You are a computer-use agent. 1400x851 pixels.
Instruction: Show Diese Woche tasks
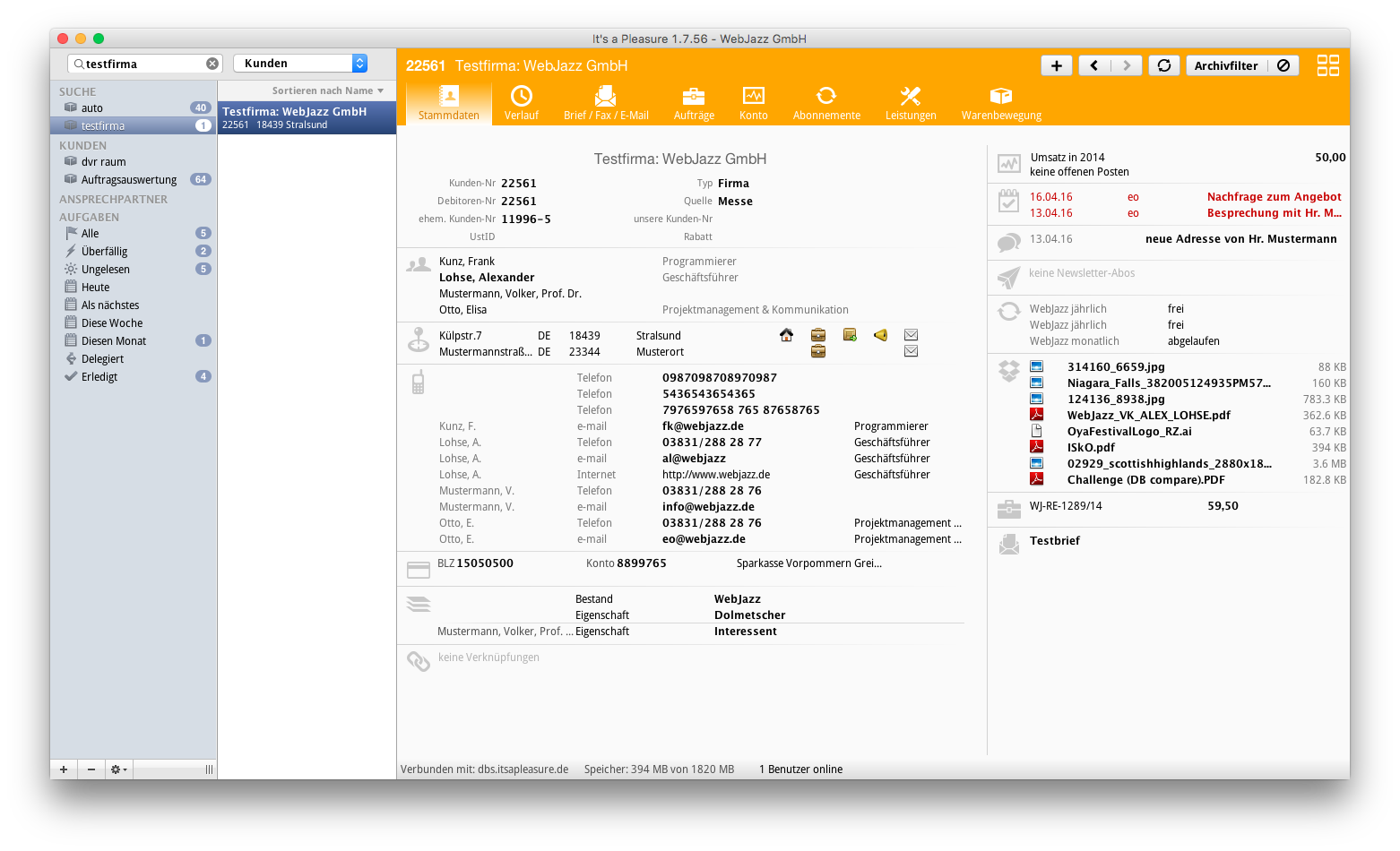[134, 322]
